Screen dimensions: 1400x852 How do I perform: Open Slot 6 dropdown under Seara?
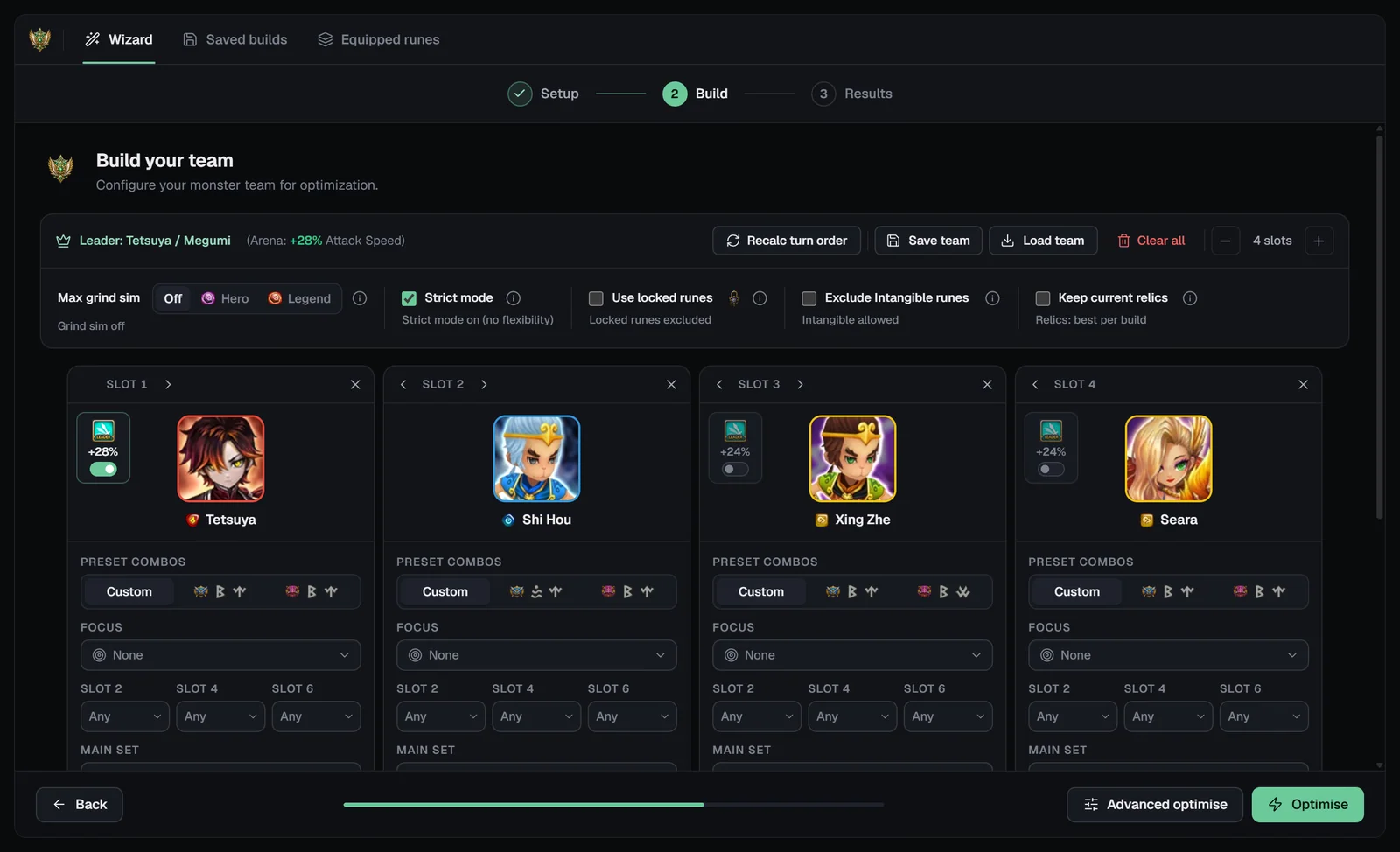click(1263, 716)
